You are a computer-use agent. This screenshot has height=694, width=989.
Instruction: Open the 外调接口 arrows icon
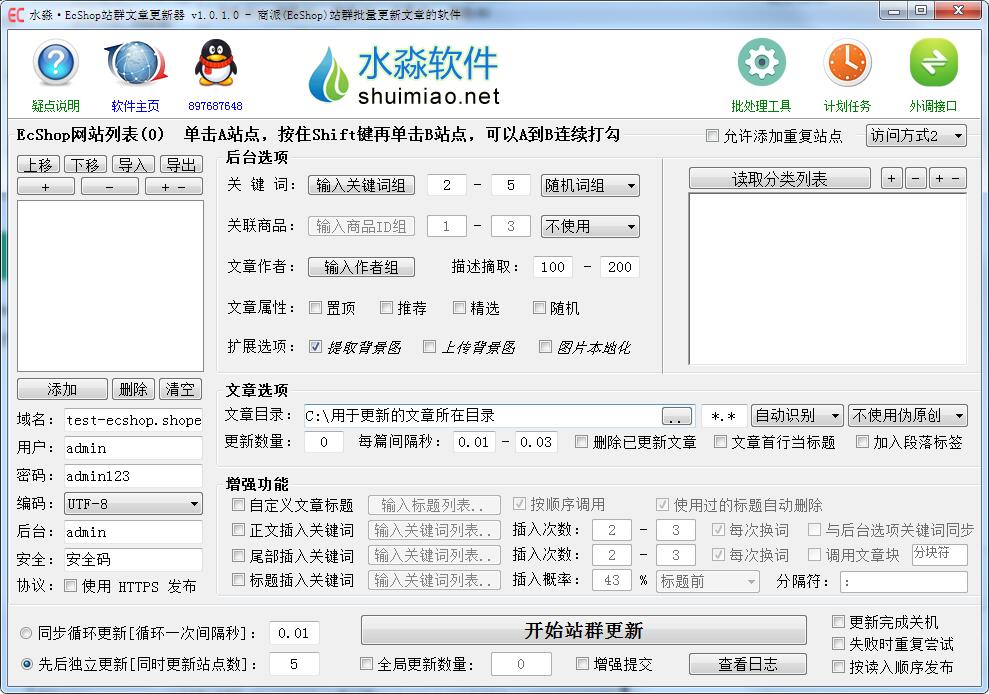(x=932, y=62)
